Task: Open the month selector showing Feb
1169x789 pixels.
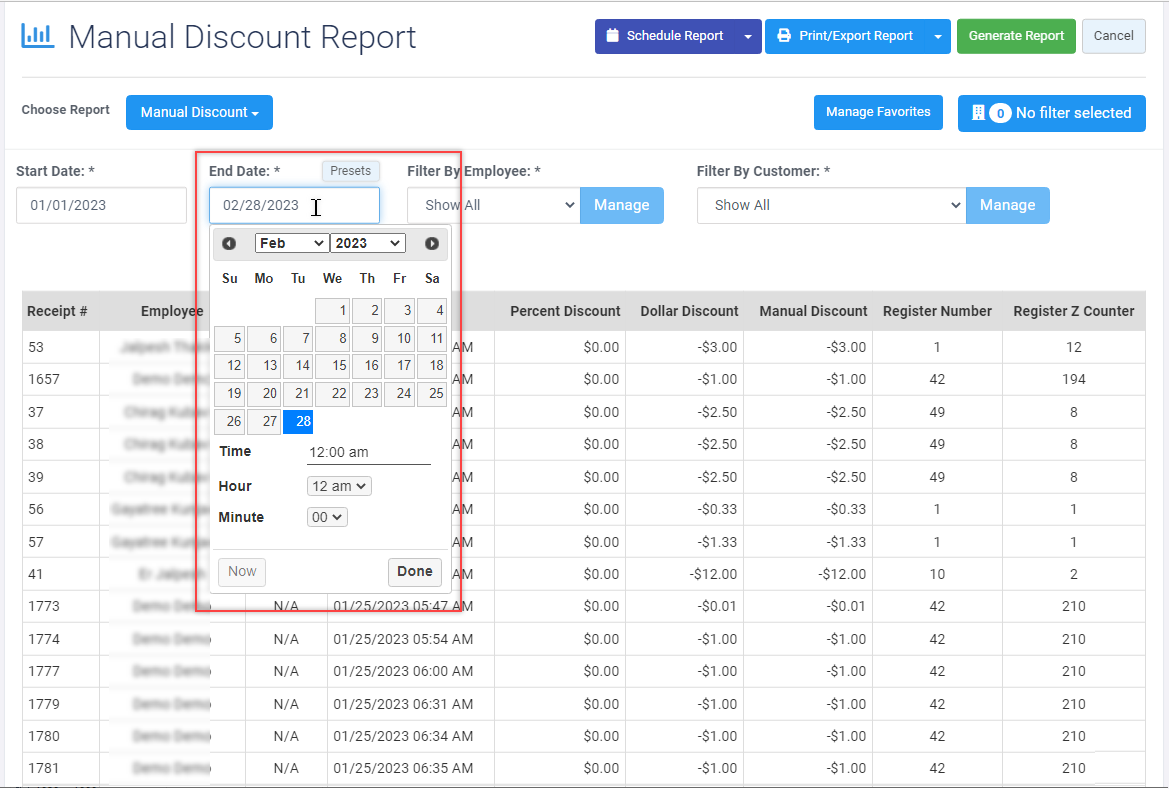Action: [291, 243]
